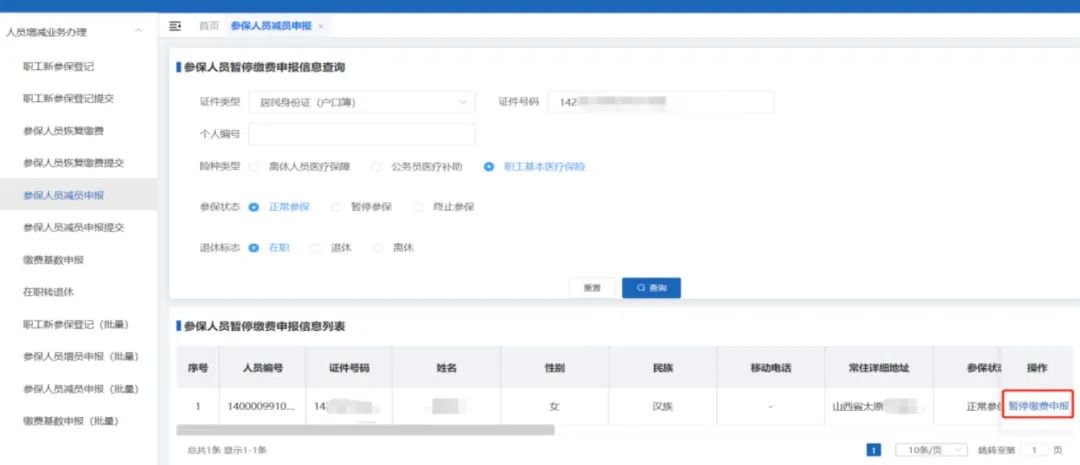The width and height of the screenshot is (1080, 465).
Task: Collapse the 人员增减业务办理 menu group
Action: coord(138,31)
